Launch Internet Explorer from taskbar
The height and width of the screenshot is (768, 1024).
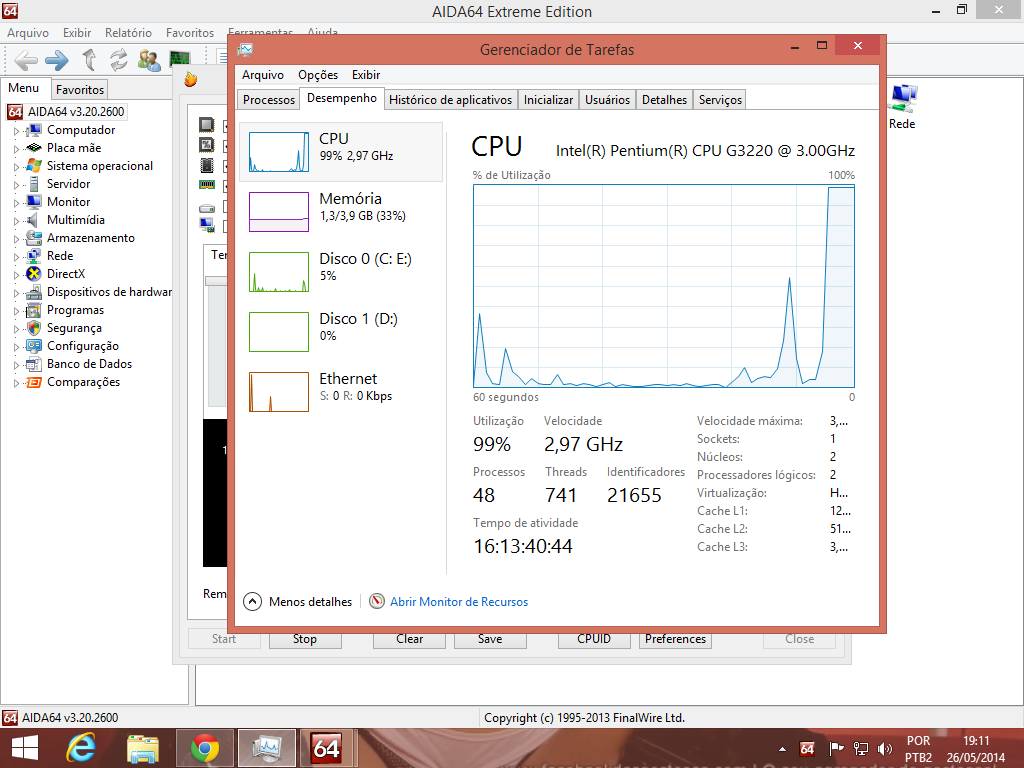[x=81, y=748]
